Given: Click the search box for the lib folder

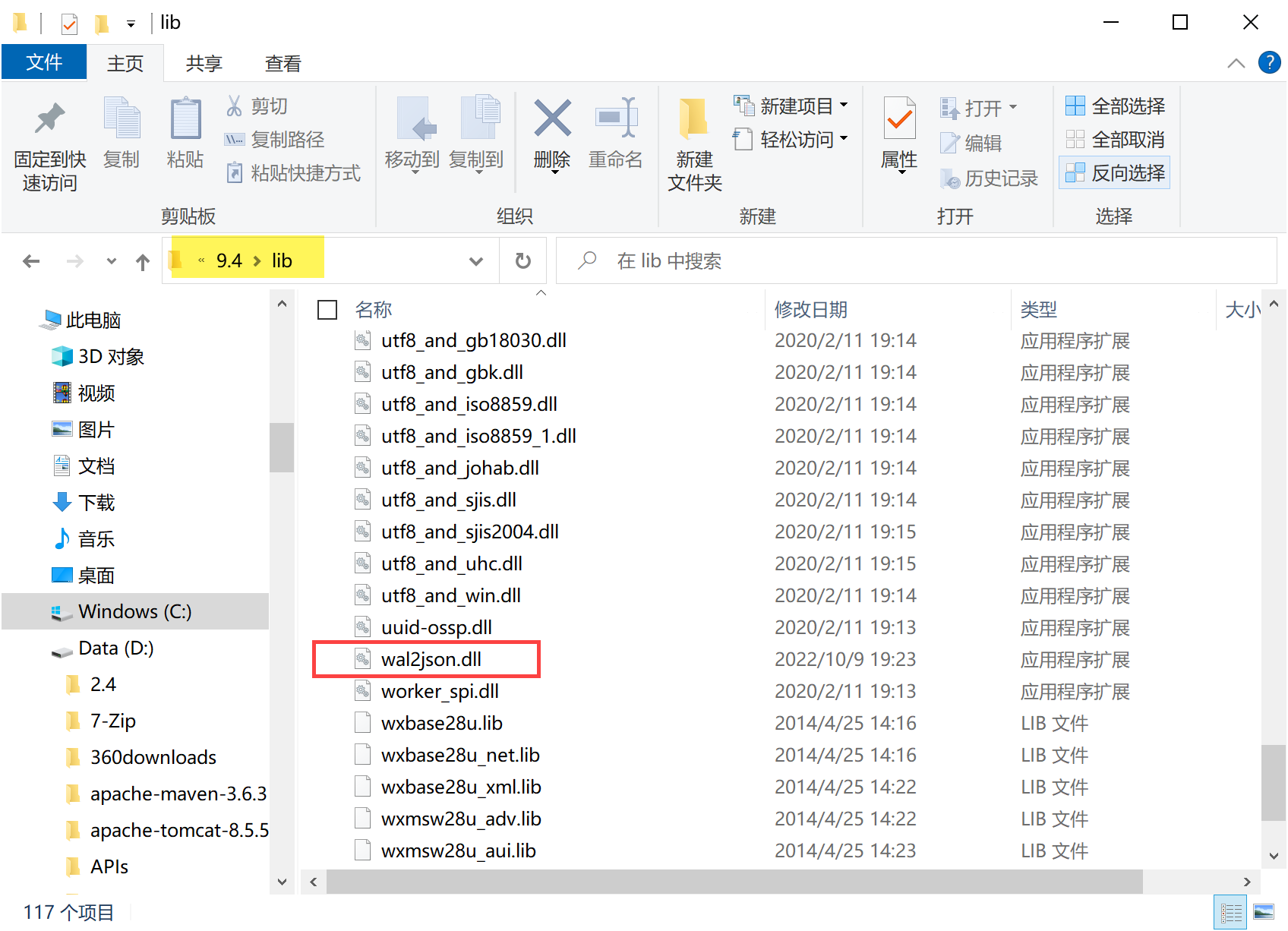Looking at the screenshot, I should [x=917, y=261].
